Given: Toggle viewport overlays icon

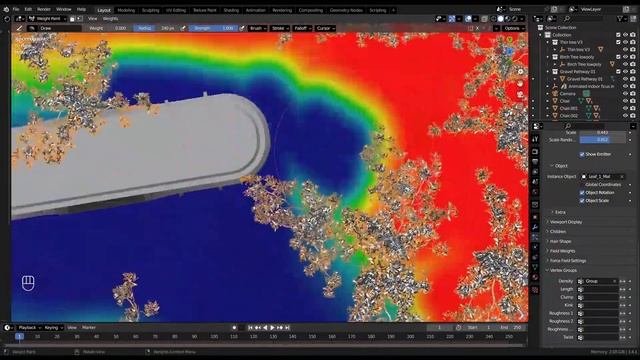Looking at the screenshot, I should (x=468, y=19).
